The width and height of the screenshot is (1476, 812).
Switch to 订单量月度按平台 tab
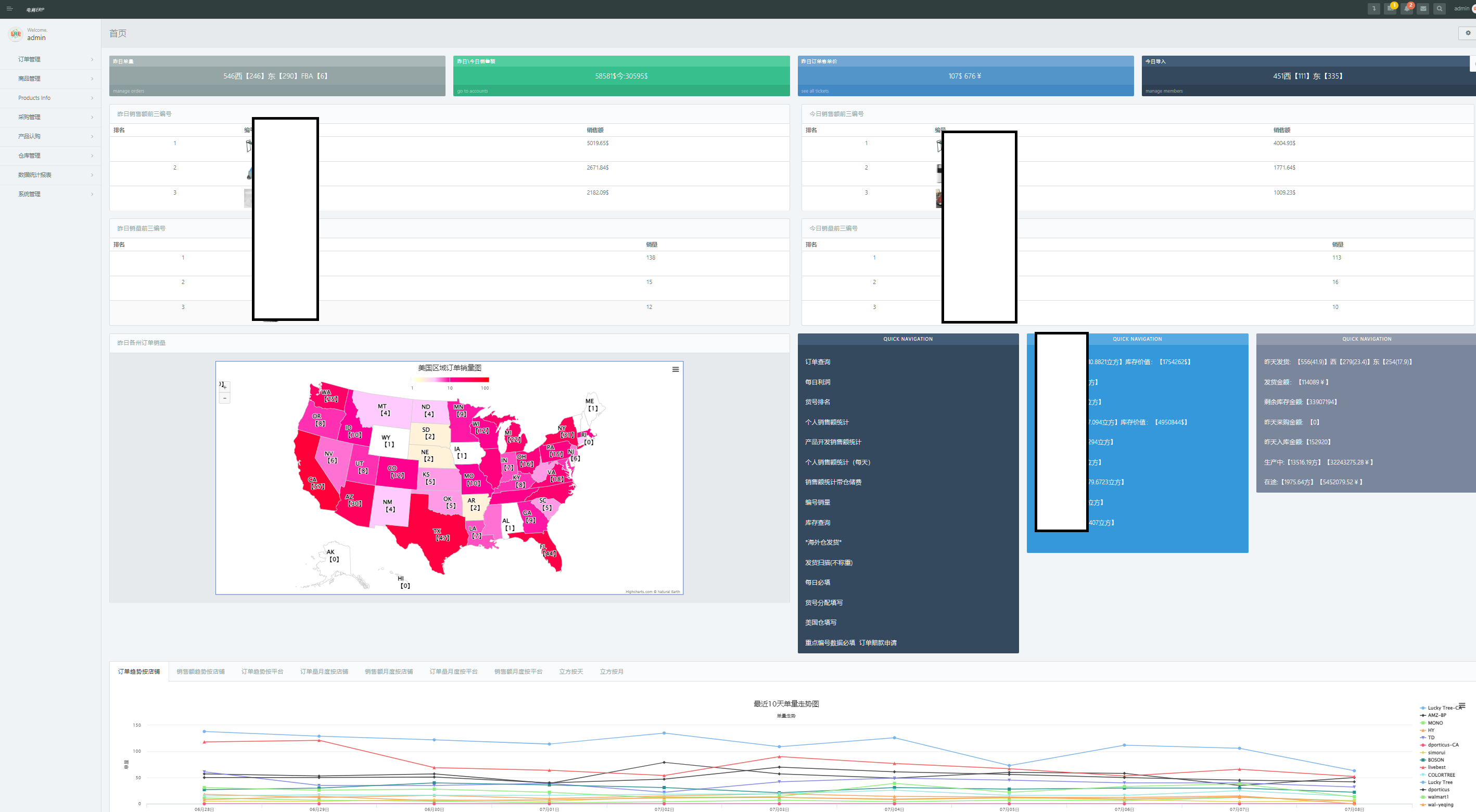[x=454, y=672]
